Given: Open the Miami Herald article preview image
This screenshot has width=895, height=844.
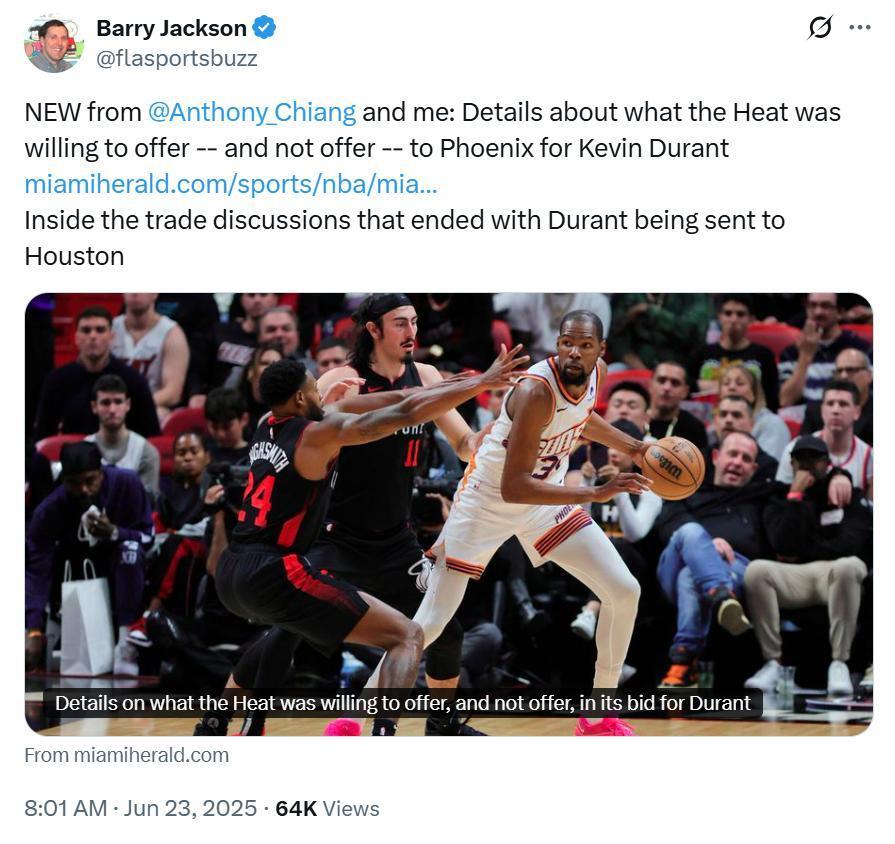Looking at the screenshot, I should click(x=449, y=514).
